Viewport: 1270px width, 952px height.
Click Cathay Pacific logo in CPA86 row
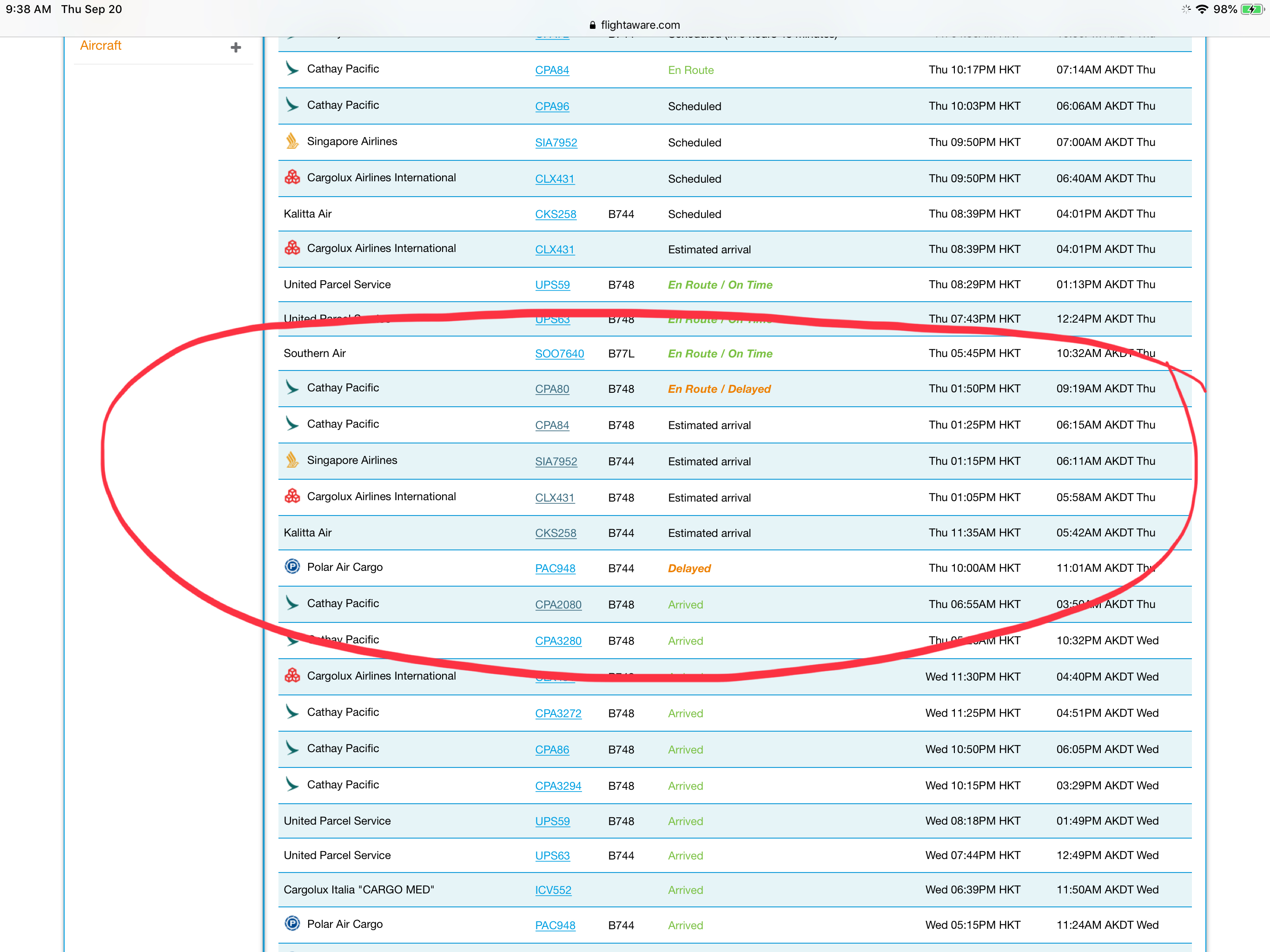[x=292, y=747]
